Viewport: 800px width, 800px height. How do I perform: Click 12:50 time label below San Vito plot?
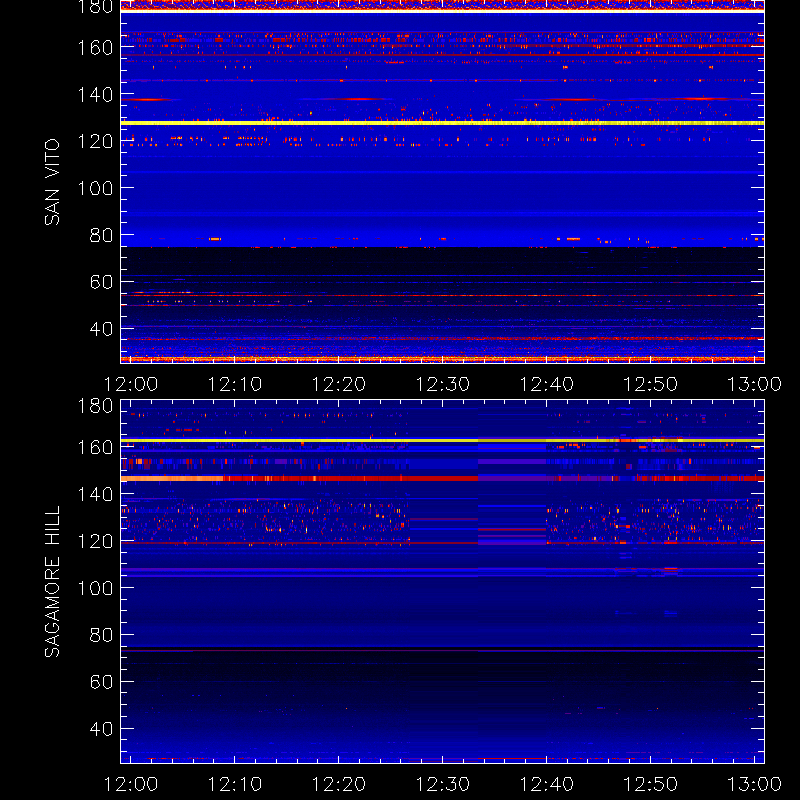651,384
